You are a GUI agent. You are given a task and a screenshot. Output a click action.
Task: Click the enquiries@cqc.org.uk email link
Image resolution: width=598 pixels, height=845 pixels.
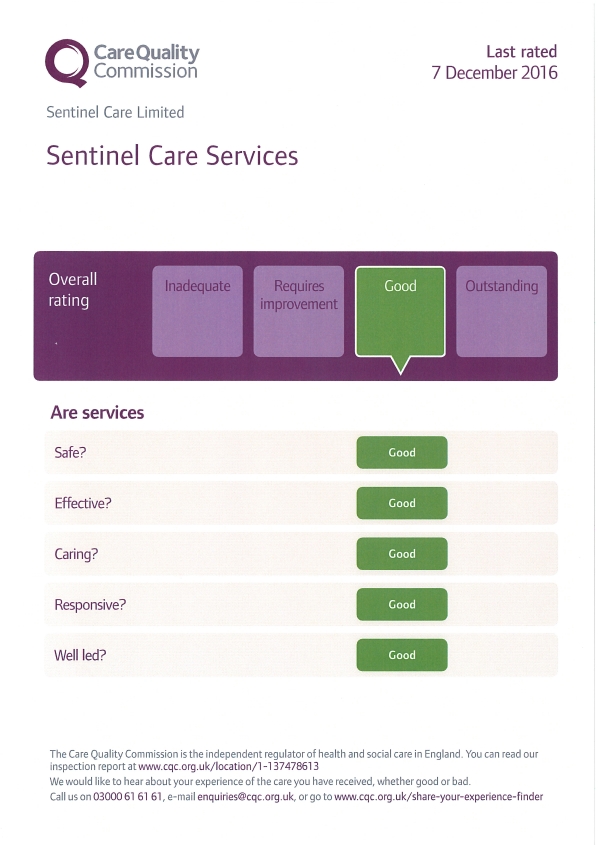[246, 796]
